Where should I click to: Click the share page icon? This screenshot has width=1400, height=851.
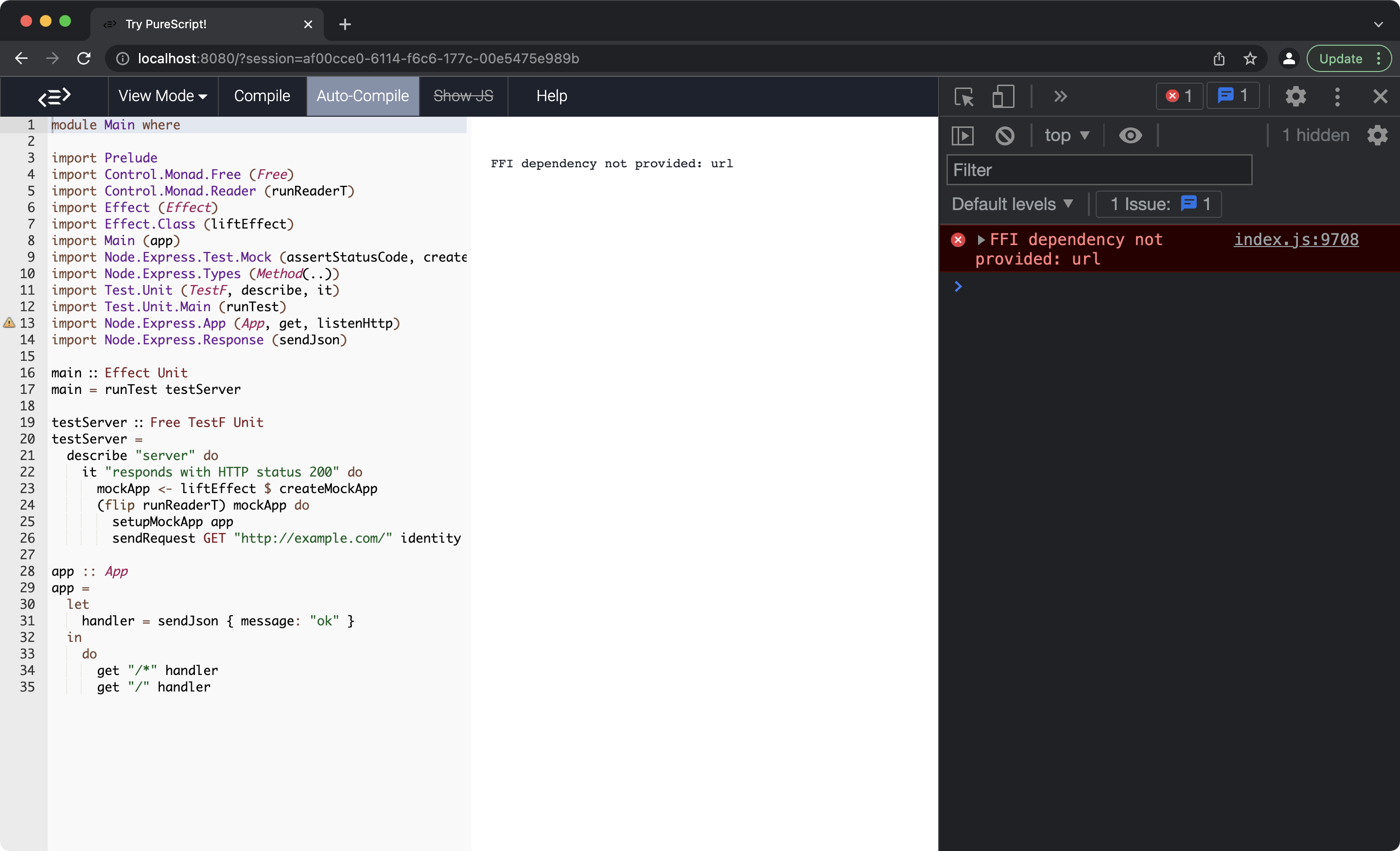(x=1219, y=58)
